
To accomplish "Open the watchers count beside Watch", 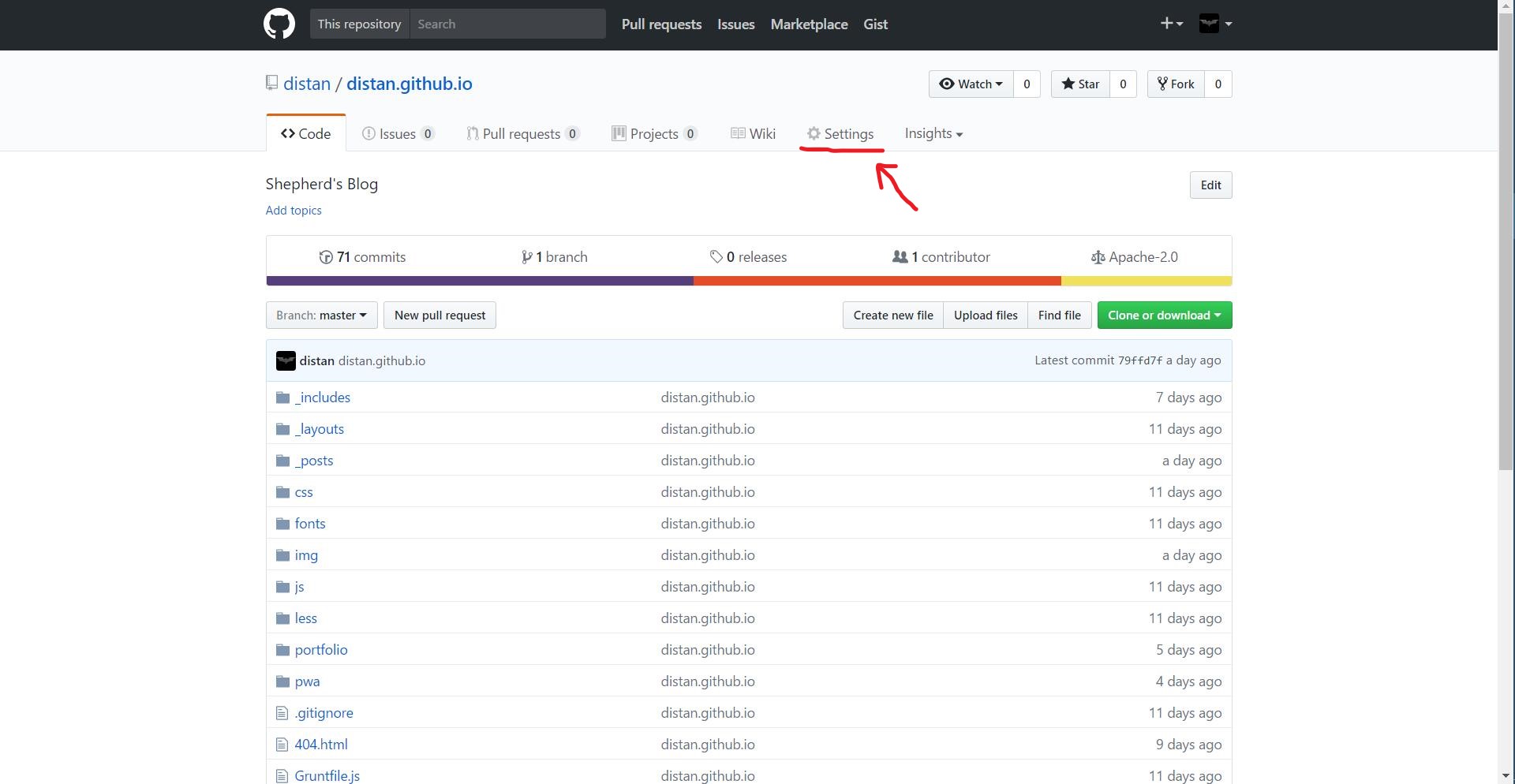I will [1027, 84].
